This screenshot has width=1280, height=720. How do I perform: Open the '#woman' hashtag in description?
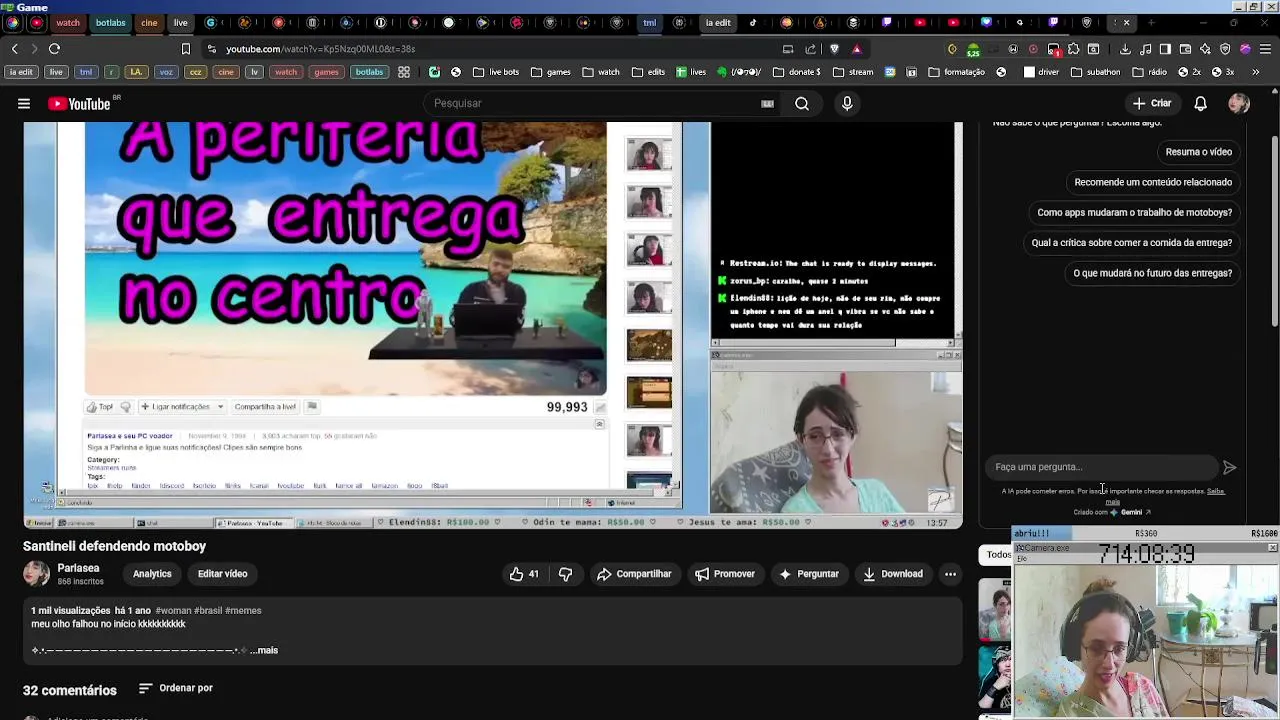[x=173, y=610]
